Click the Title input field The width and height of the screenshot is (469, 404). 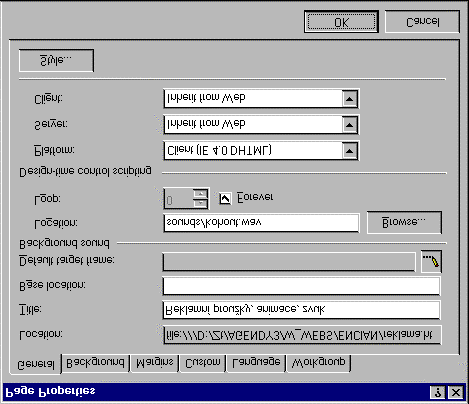[301, 310]
